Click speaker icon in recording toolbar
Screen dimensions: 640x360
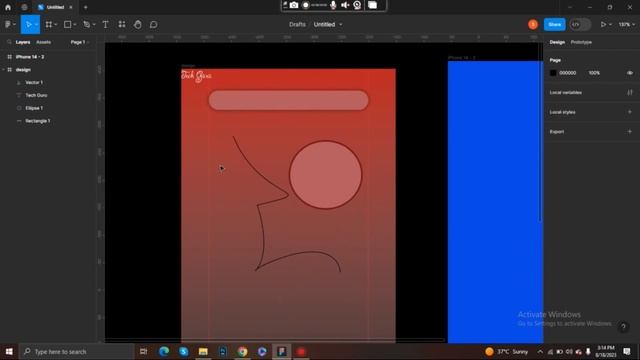tap(345, 5)
